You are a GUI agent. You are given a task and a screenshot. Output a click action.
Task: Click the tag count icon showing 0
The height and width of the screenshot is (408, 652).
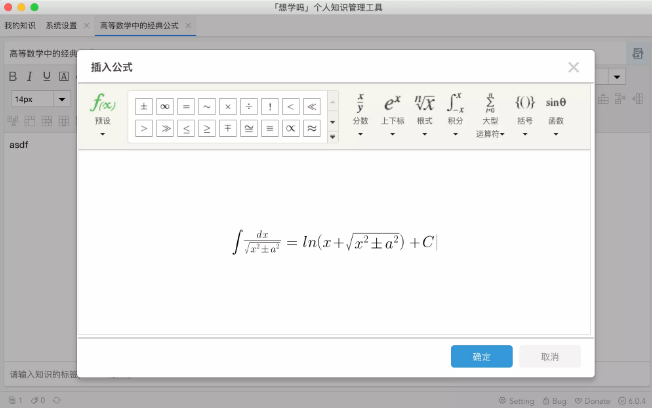pos(38,400)
